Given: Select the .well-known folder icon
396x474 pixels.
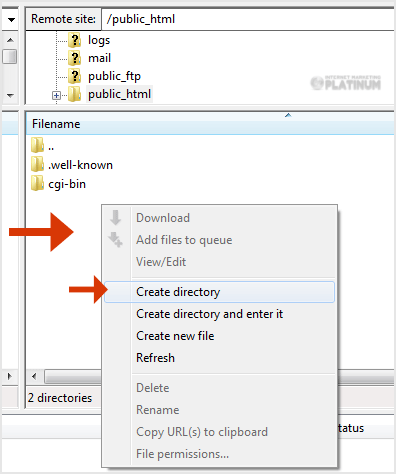Looking at the screenshot, I should tap(37, 164).
